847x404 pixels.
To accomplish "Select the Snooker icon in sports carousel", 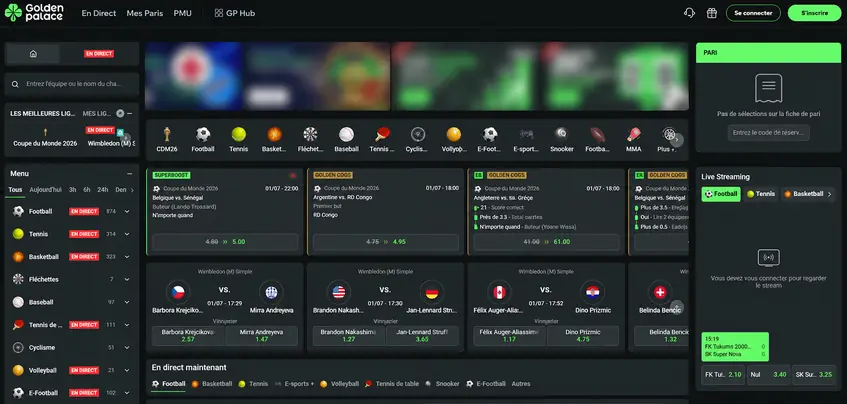I will 562,134.
